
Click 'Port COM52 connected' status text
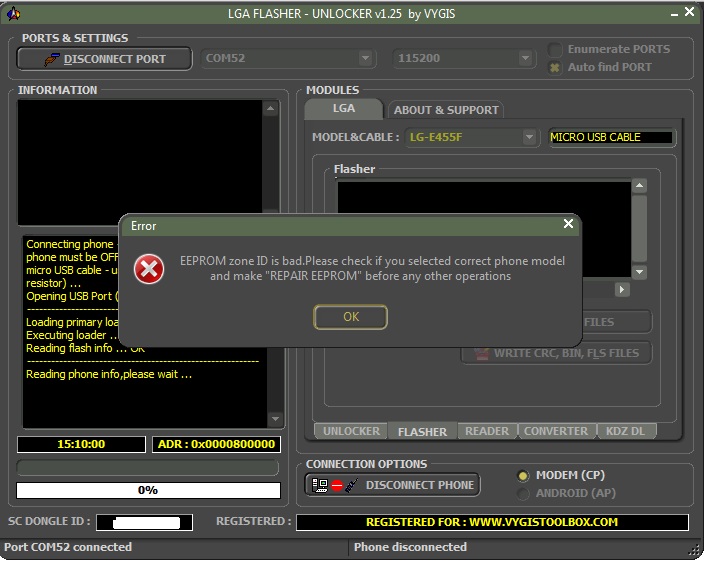coord(68,547)
